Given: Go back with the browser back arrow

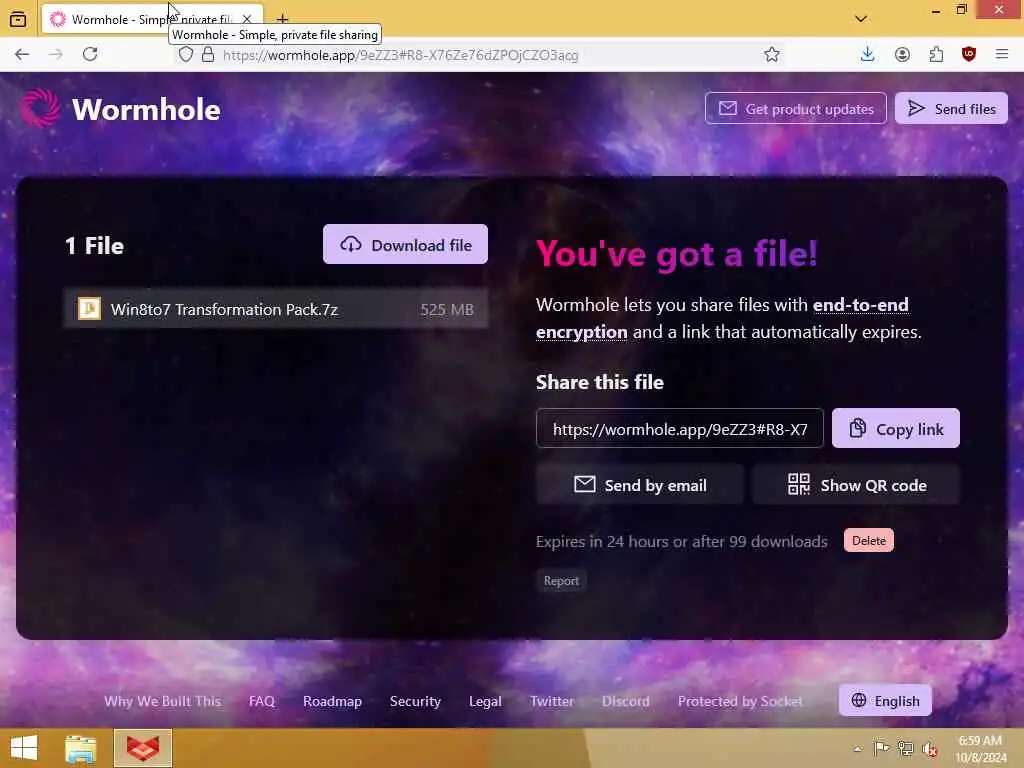Looking at the screenshot, I should coord(22,54).
